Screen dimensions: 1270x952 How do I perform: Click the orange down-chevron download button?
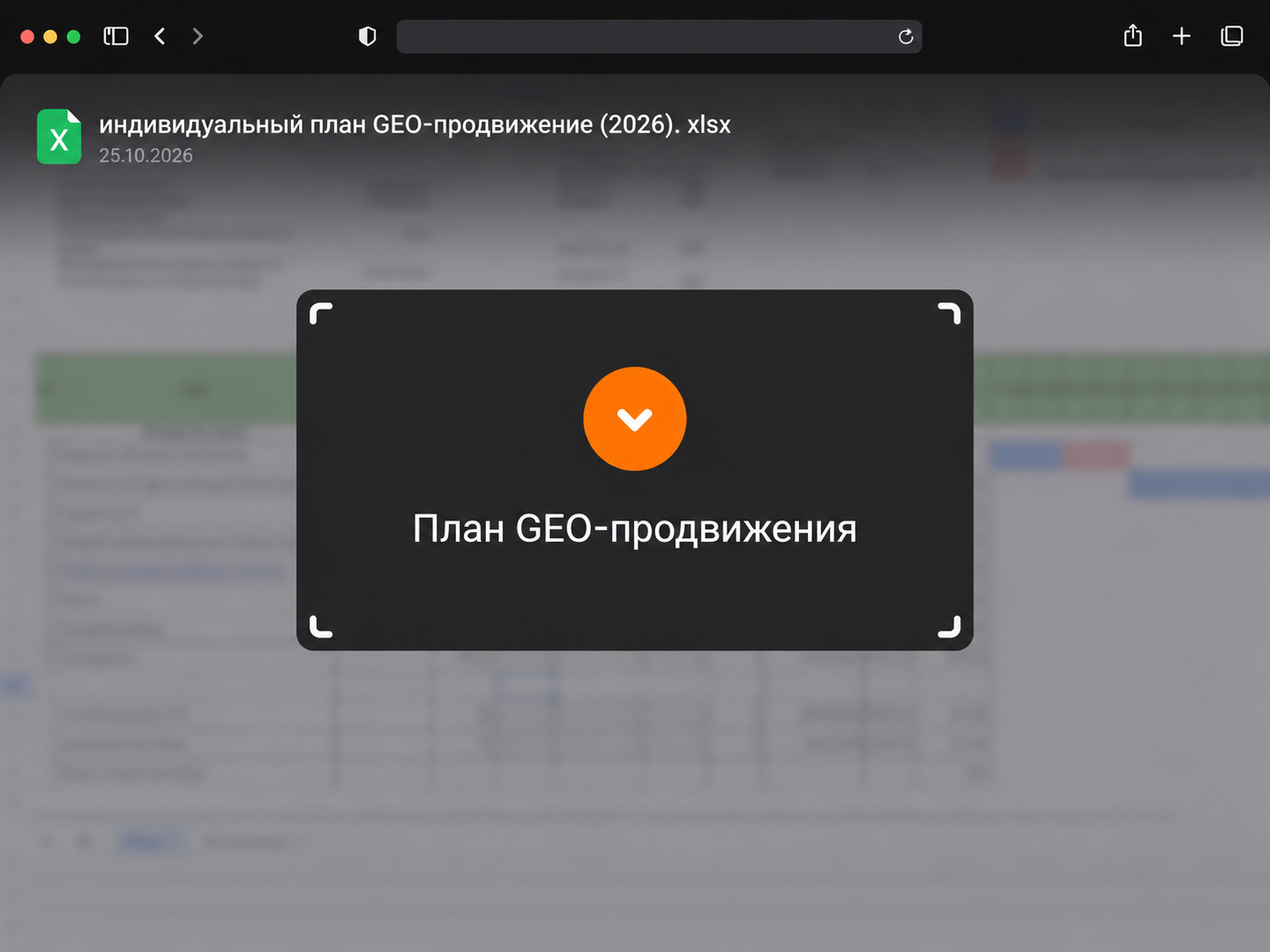635,419
